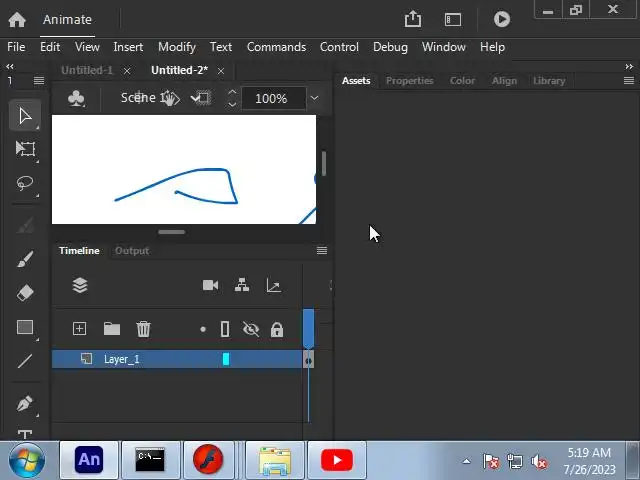Viewport: 640px width, 480px height.
Task: Switch to the Output tab
Action: point(132,251)
